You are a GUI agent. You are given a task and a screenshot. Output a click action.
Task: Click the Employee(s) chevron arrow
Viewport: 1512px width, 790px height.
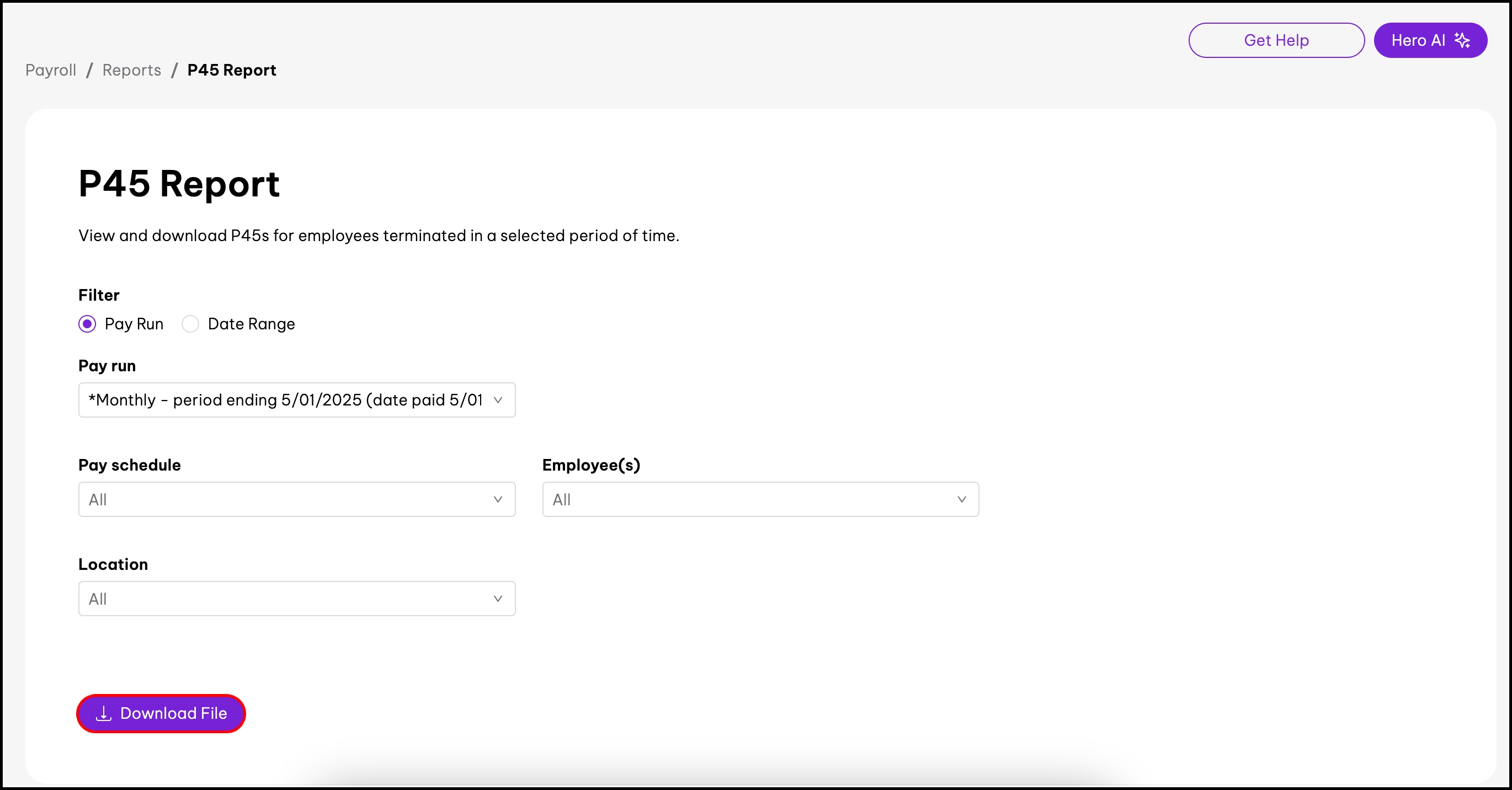point(961,499)
